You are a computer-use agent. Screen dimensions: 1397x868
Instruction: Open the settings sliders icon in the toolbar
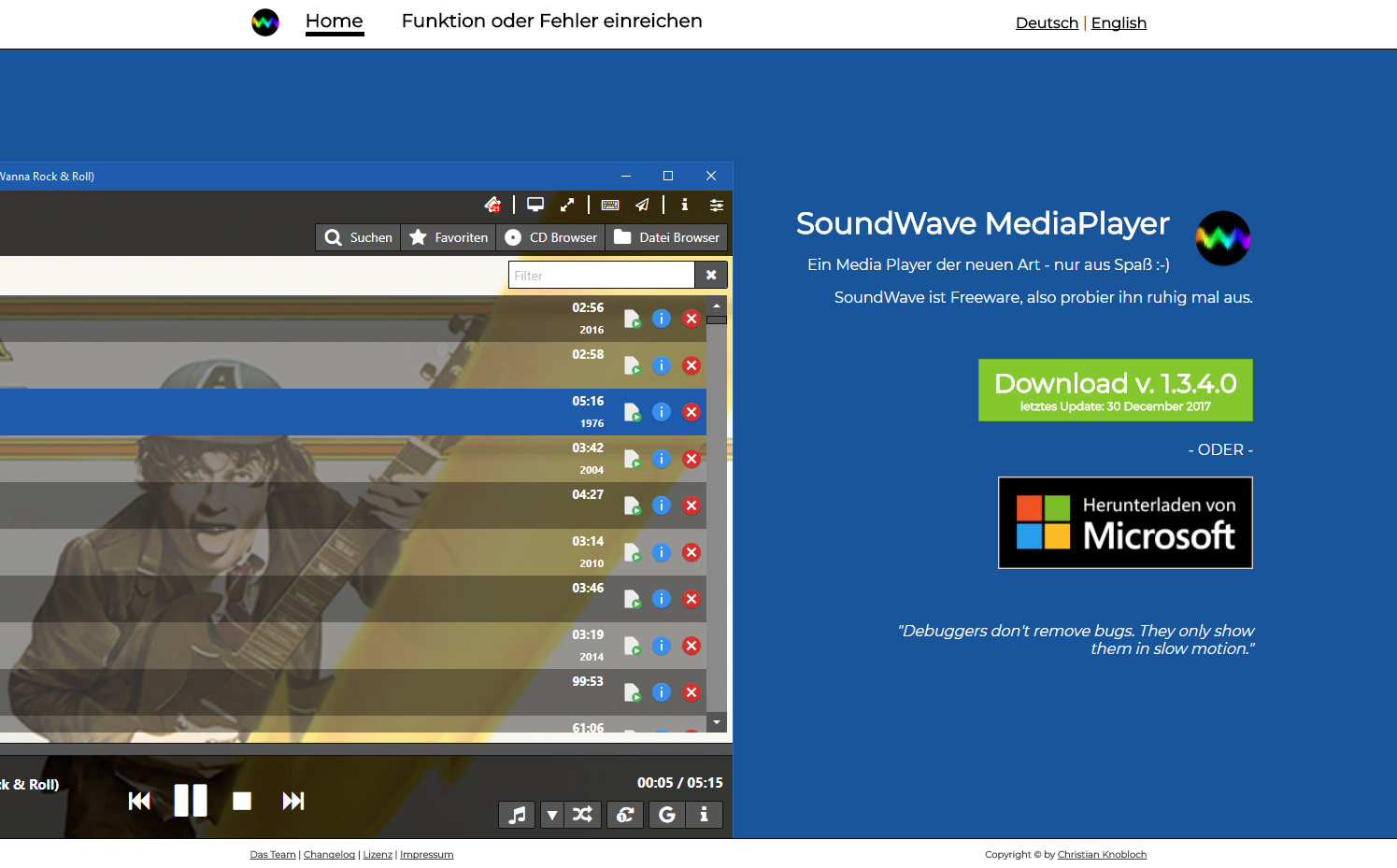coord(717,205)
